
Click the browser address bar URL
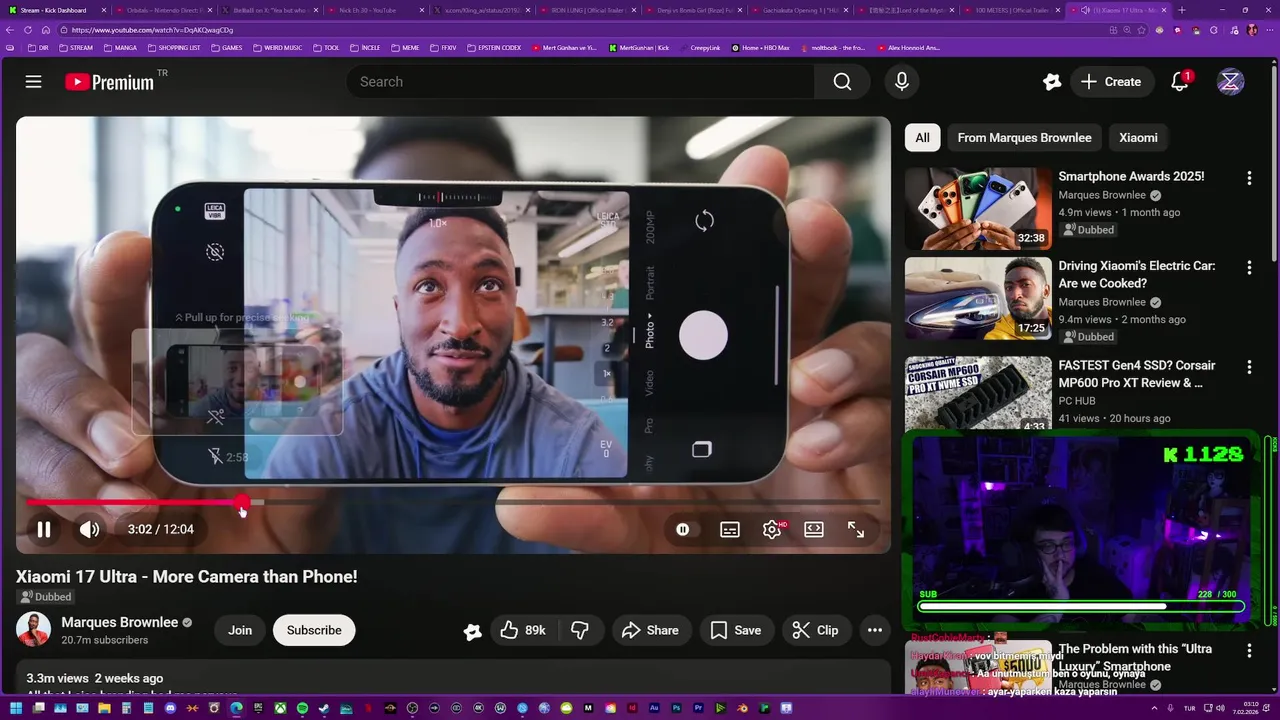152,30
